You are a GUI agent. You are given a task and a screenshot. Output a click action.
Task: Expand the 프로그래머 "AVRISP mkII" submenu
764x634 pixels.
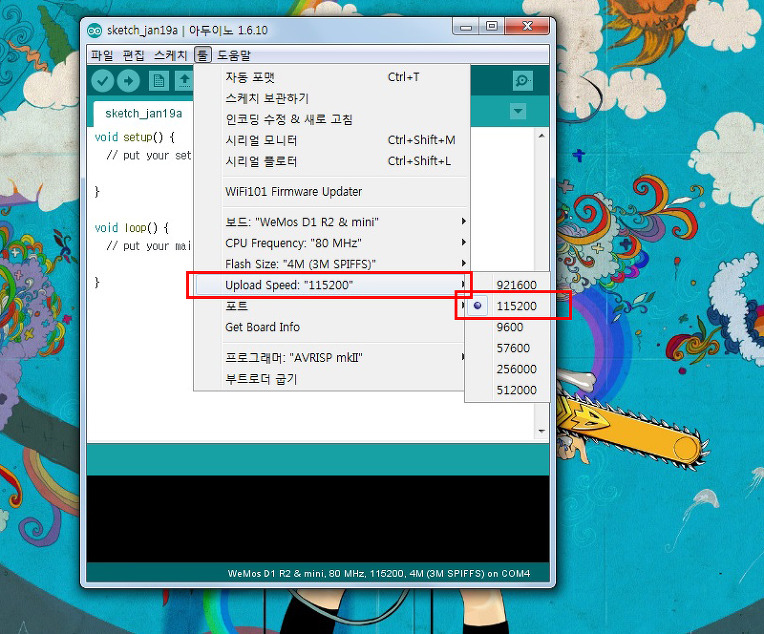[332, 358]
